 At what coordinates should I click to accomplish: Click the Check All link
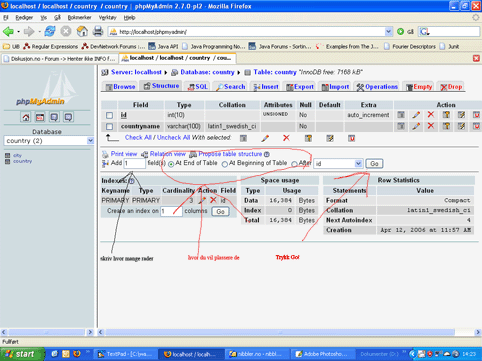pyautogui.click(x=138, y=137)
